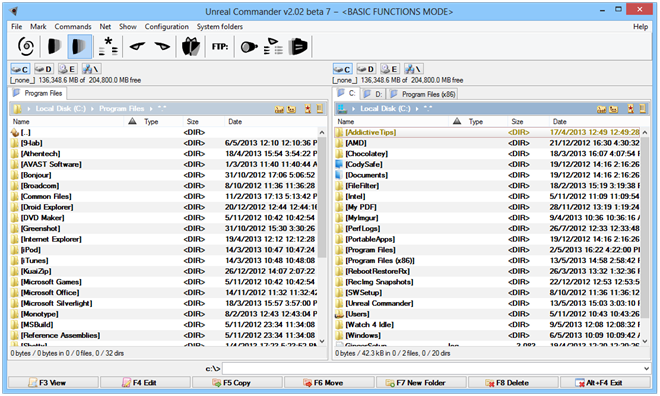Click the parent folder icon in left path bar
The width and height of the screenshot is (660, 396).
[291, 109]
